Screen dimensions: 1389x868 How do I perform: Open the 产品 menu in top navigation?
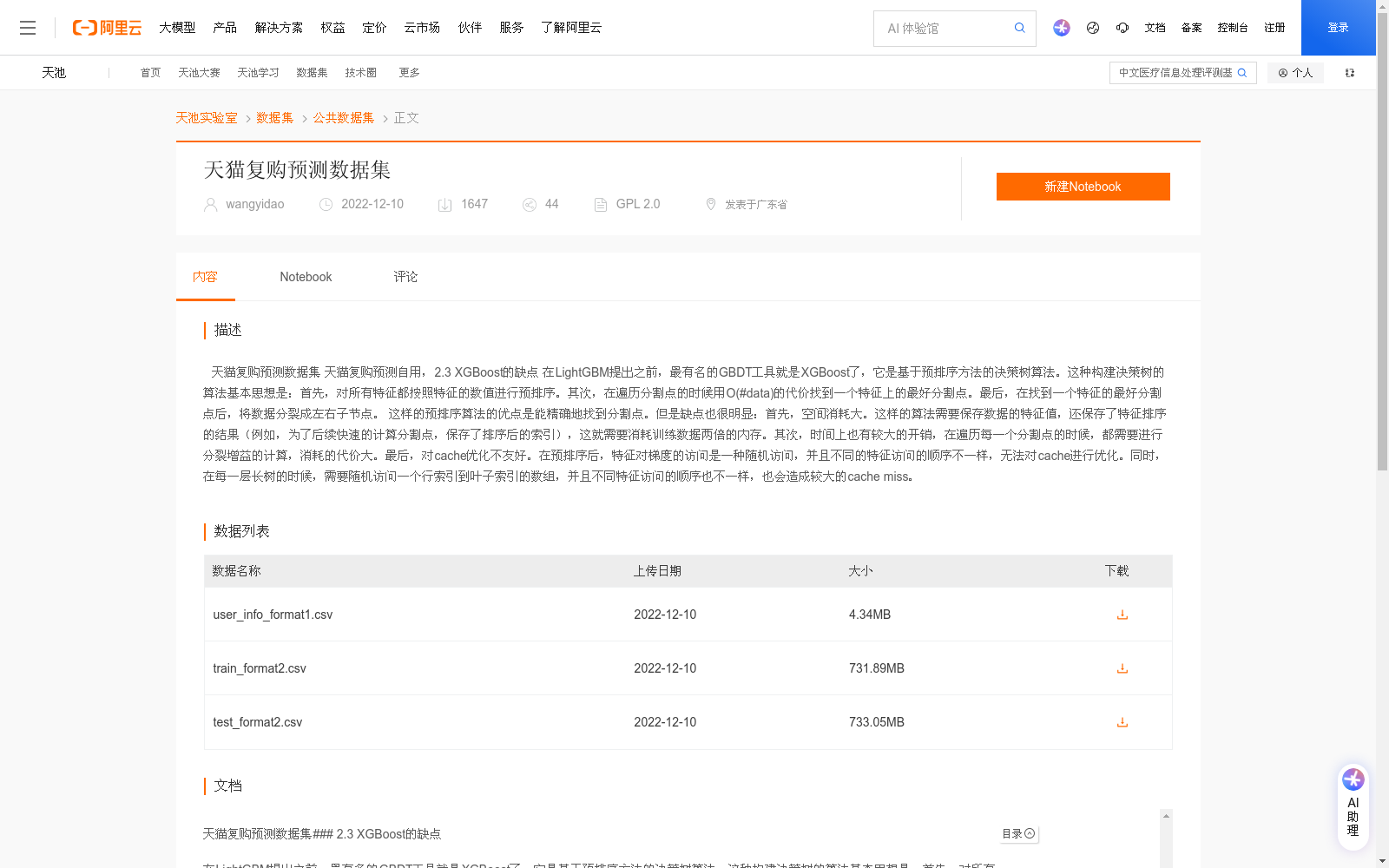[225, 28]
